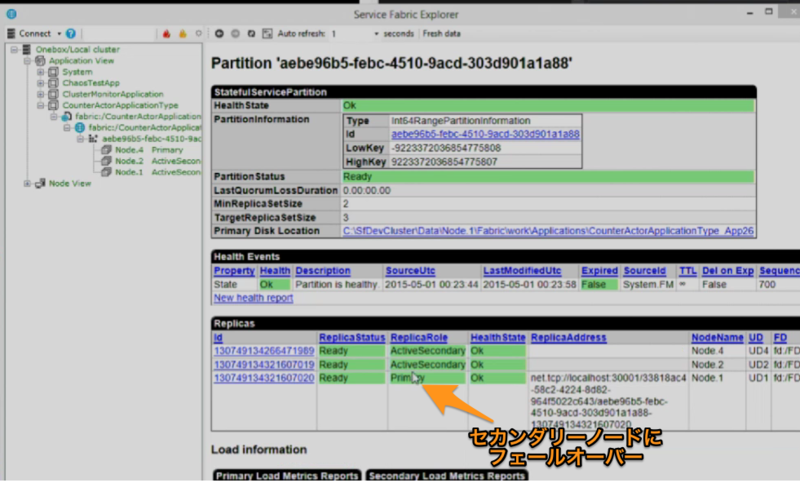The height and width of the screenshot is (483, 800).
Task: Click the Onebox/Local cluster server icon
Action: click(x=27, y=49)
